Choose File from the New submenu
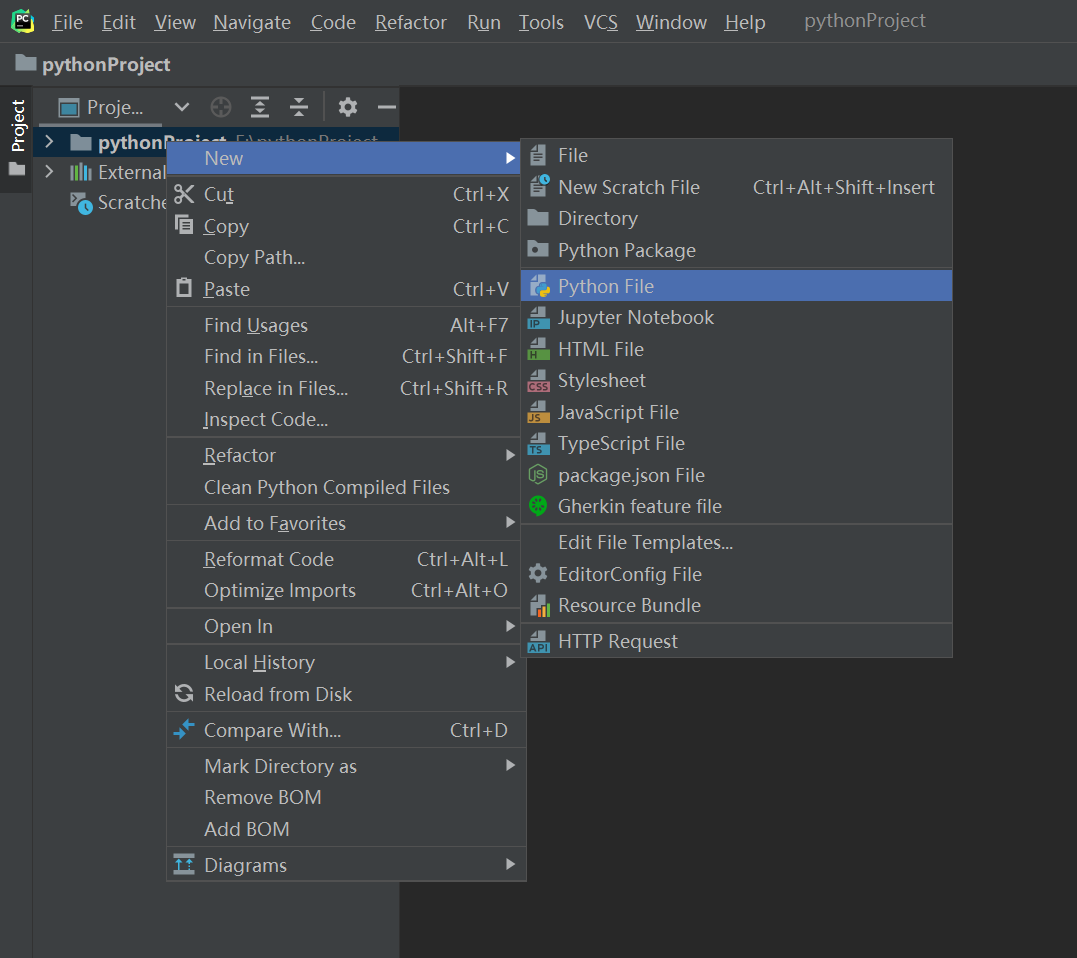The width and height of the screenshot is (1077, 958). (736, 155)
